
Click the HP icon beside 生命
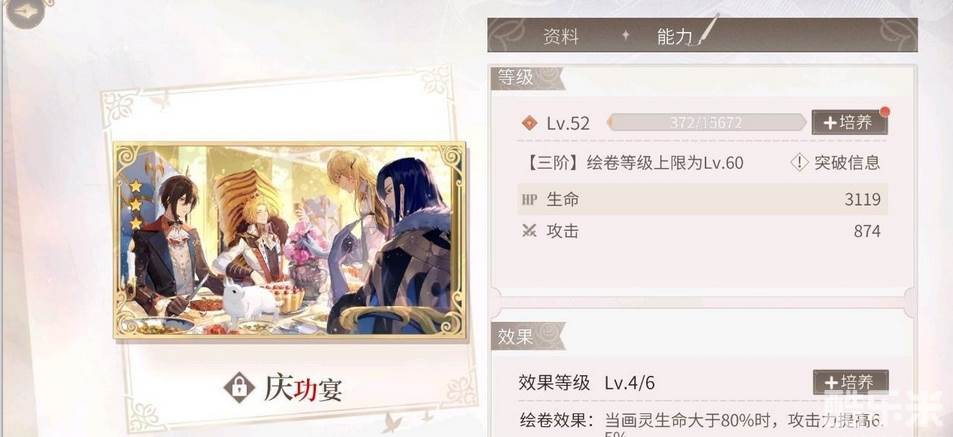pyautogui.click(x=529, y=200)
